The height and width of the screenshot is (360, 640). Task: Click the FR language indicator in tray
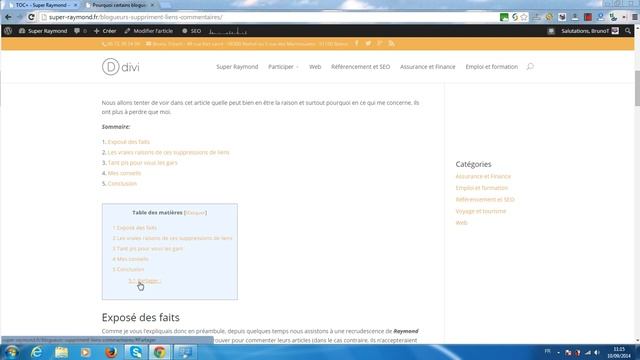pyautogui.click(x=547, y=351)
